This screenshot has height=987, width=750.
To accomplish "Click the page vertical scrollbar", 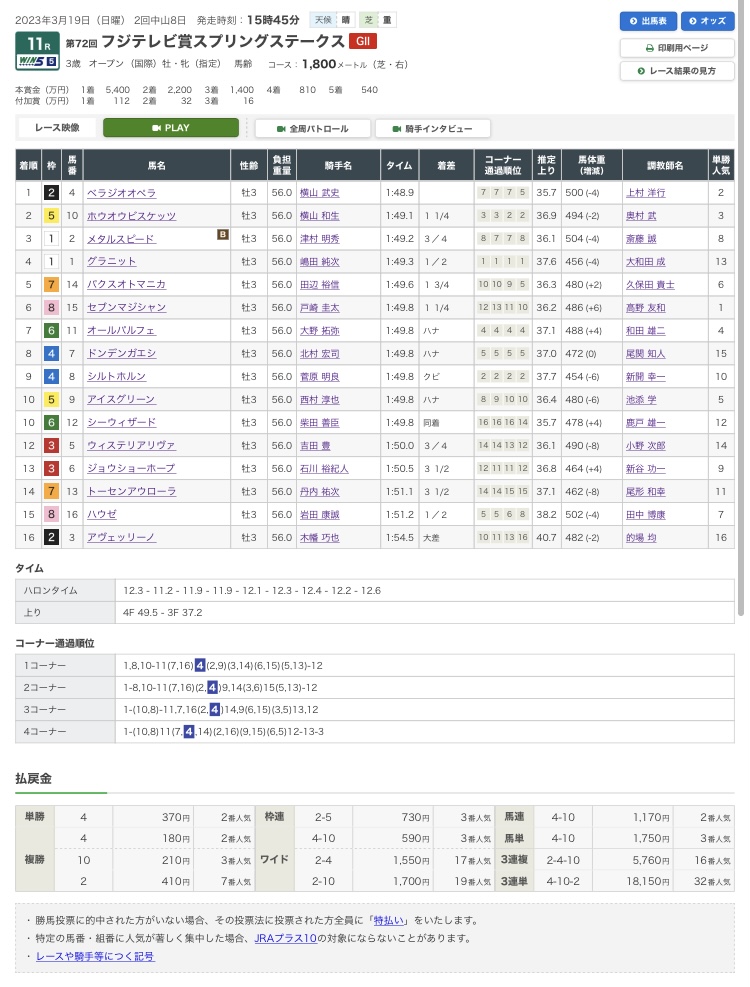I will click(741, 308).
